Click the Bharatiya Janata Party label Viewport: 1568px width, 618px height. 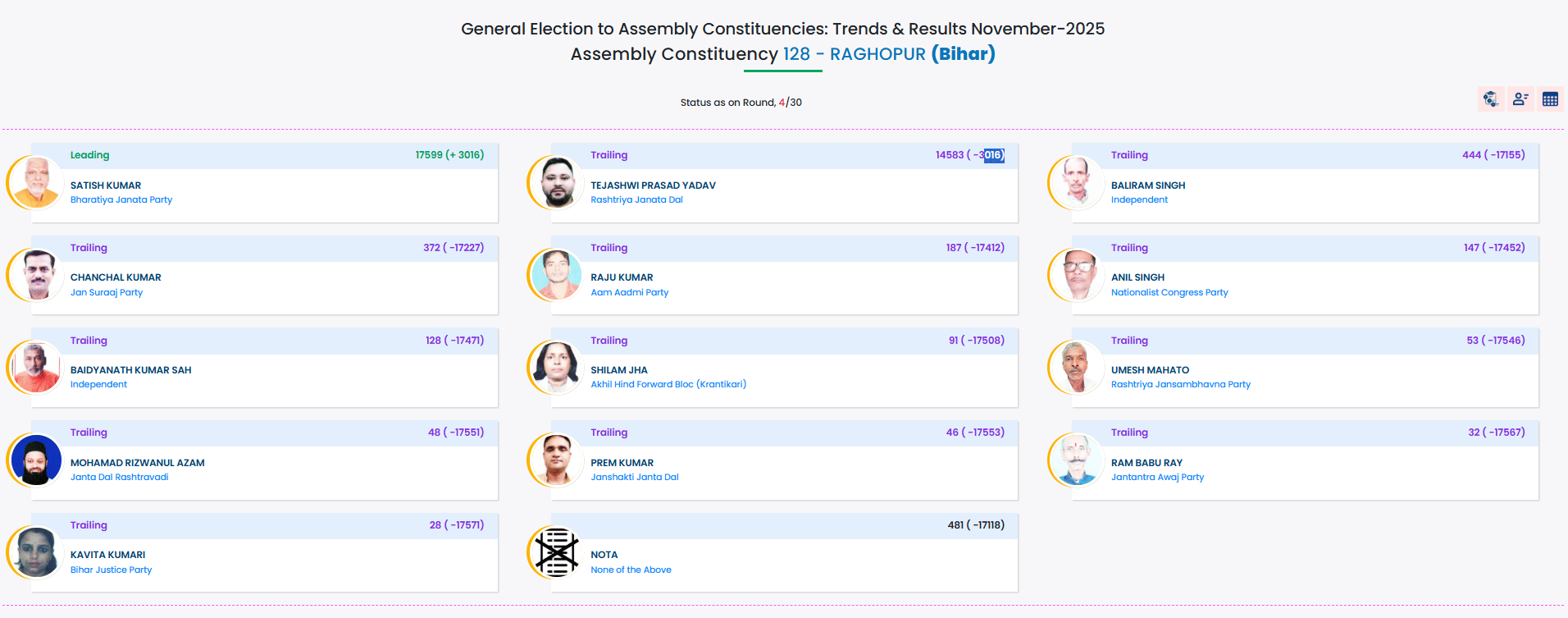point(121,199)
